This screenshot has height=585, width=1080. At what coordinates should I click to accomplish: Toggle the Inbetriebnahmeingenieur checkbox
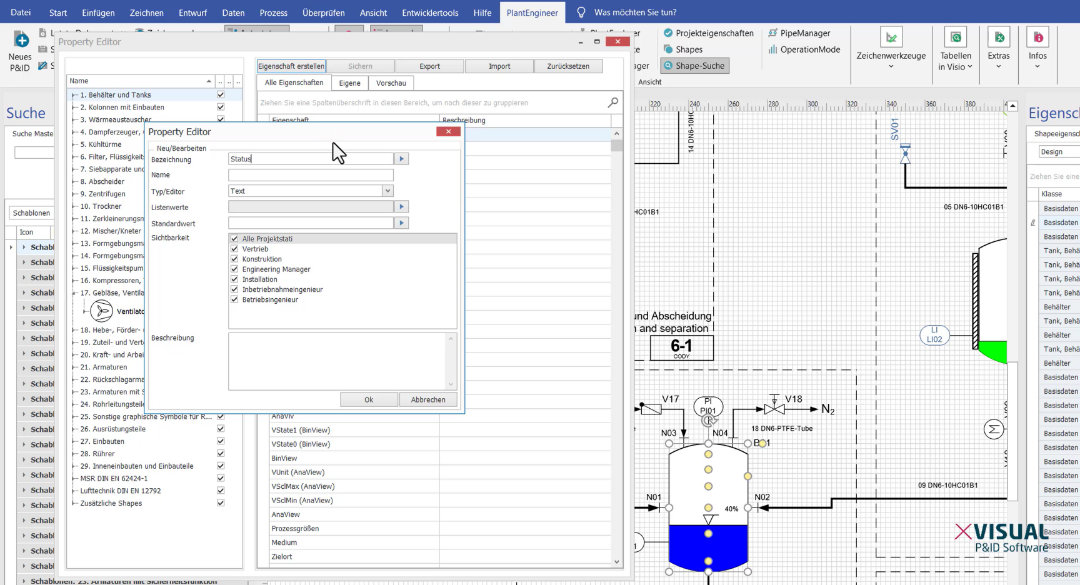(234, 289)
